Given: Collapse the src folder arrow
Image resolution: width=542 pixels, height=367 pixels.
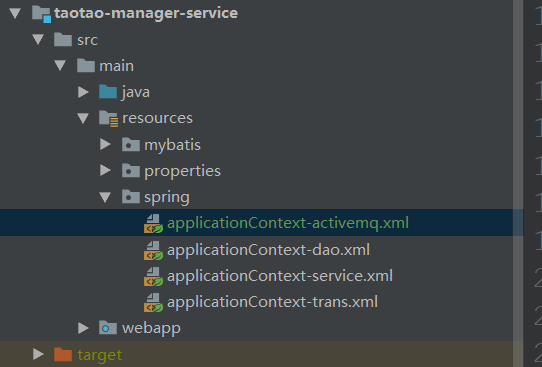Looking at the screenshot, I should [38, 40].
